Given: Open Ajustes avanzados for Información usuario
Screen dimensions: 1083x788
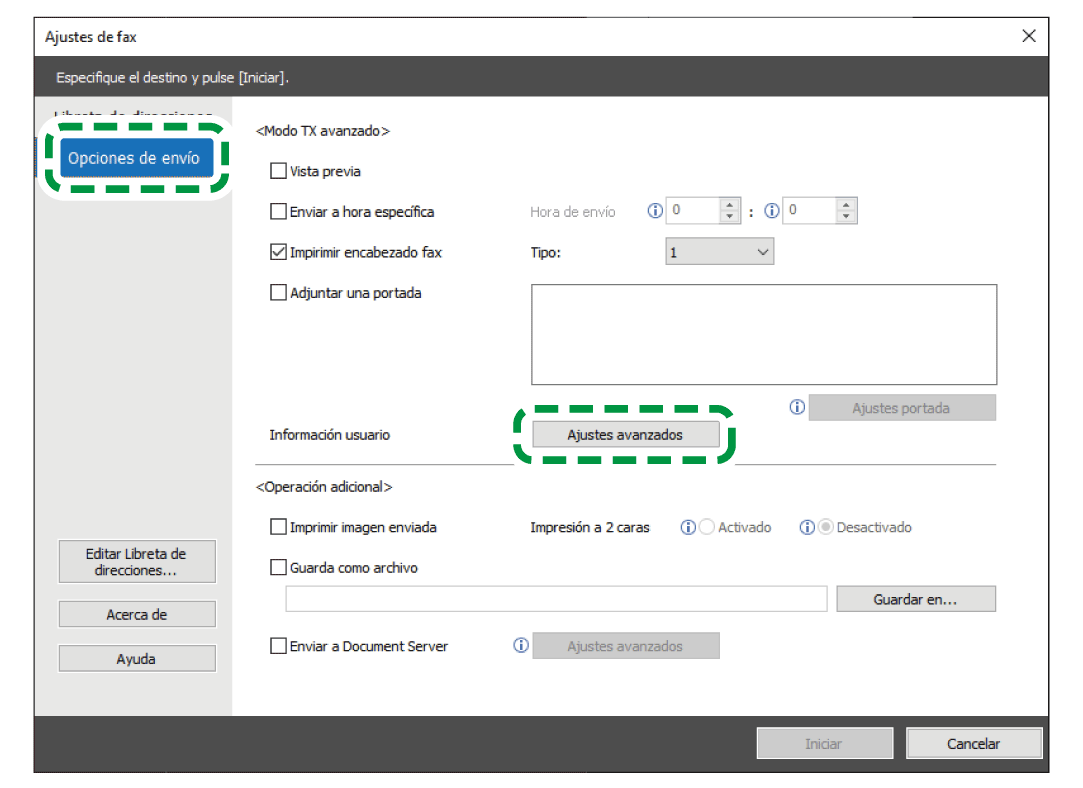Looking at the screenshot, I should click(x=625, y=435).
